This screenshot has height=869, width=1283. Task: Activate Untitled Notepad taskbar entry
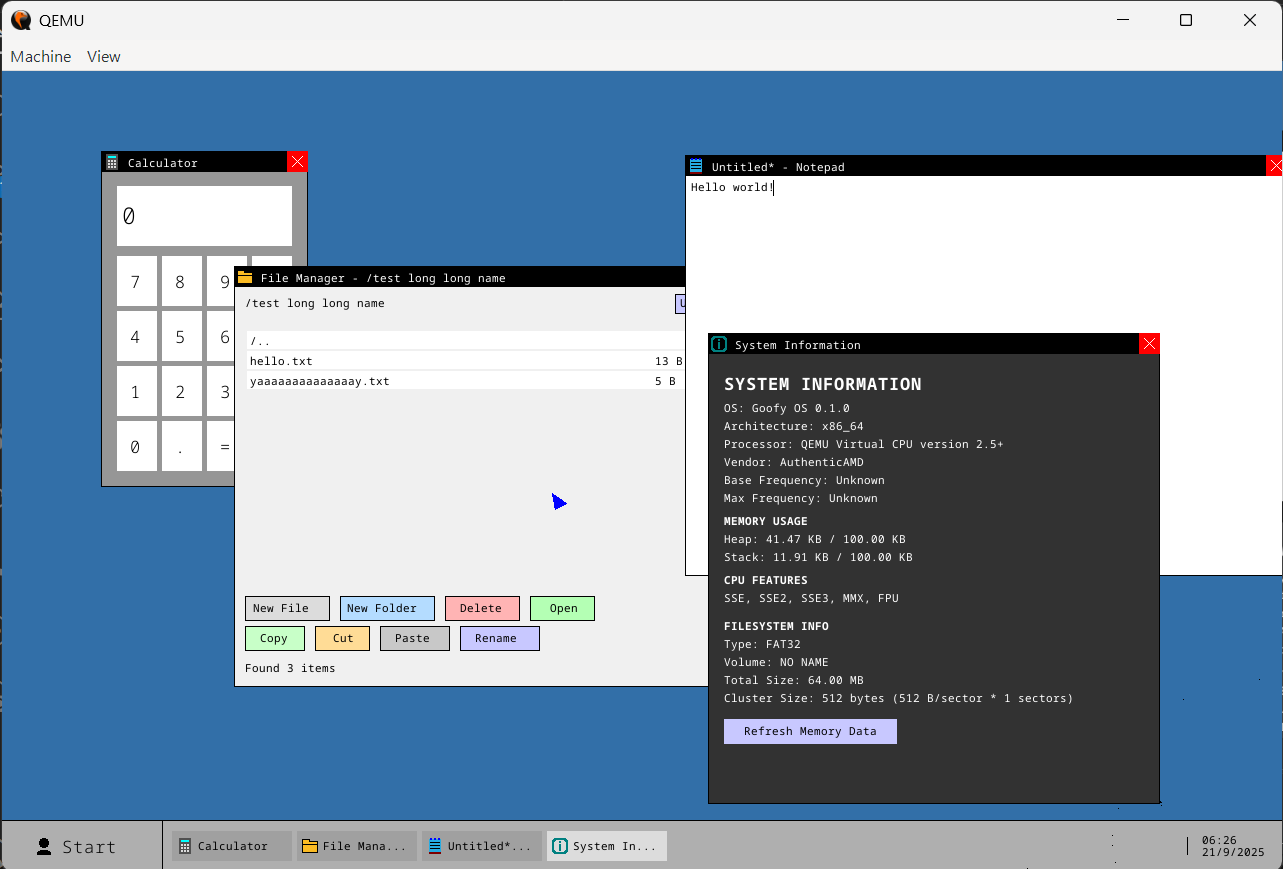[482, 846]
